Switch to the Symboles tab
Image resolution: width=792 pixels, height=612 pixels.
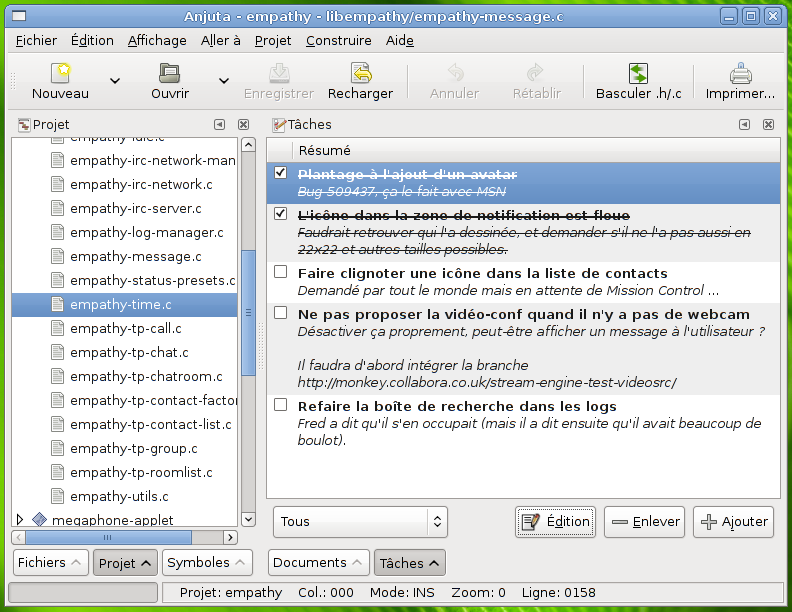pyautogui.click(x=205, y=563)
